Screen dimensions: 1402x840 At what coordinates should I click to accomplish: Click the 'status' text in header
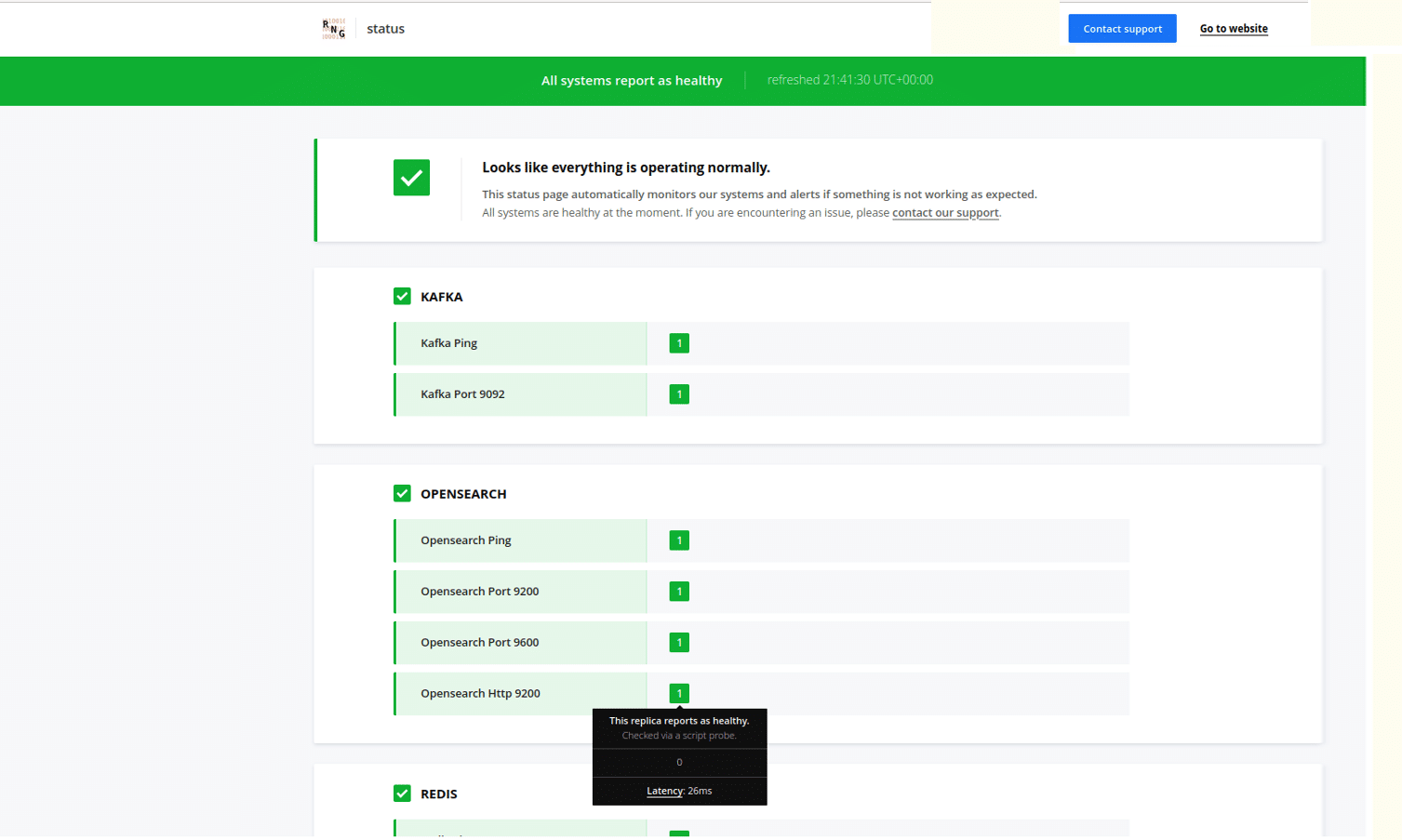click(385, 29)
